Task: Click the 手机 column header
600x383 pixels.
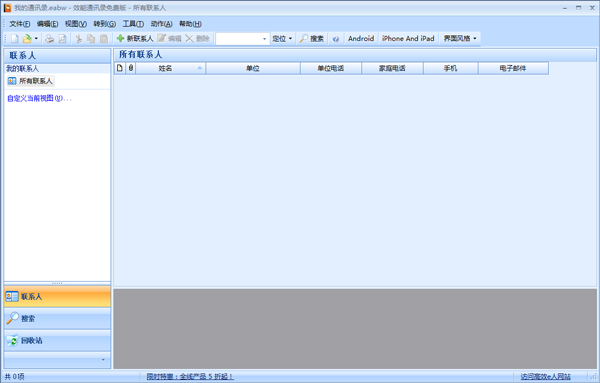Action: point(450,68)
